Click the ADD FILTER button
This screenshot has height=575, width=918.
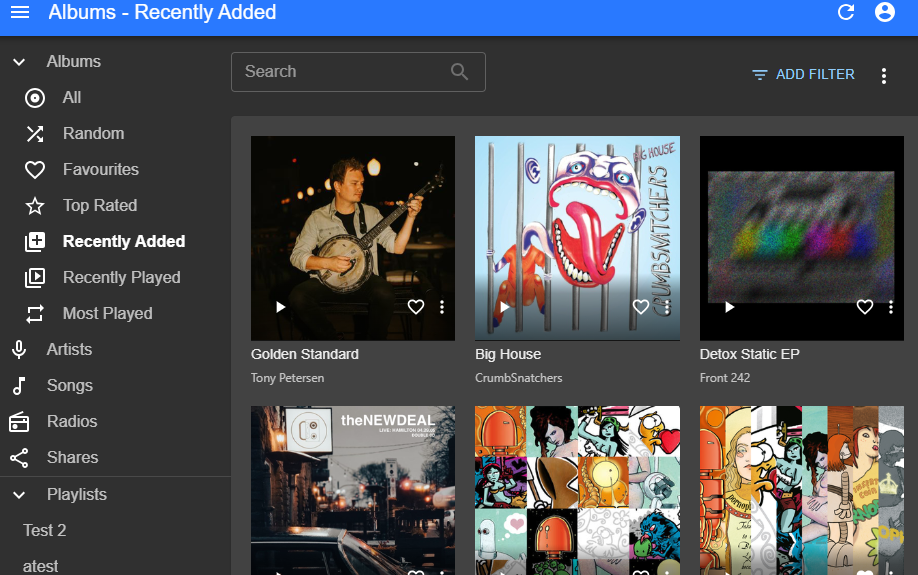pos(804,75)
